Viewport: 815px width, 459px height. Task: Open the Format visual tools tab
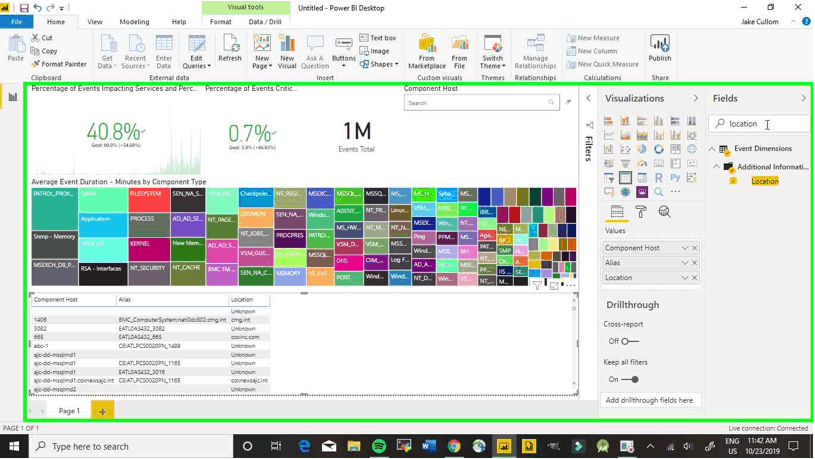pyautogui.click(x=220, y=22)
